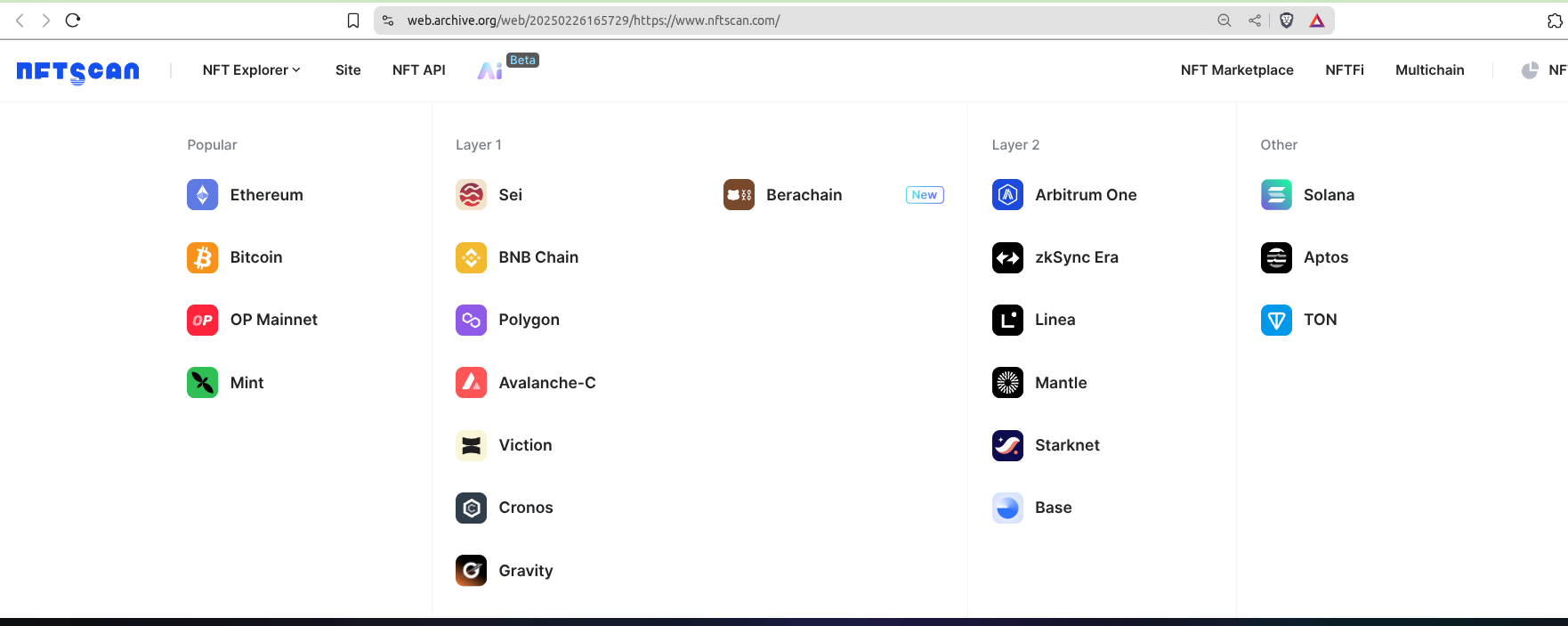Open the Multichain menu item

coord(1430,70)
